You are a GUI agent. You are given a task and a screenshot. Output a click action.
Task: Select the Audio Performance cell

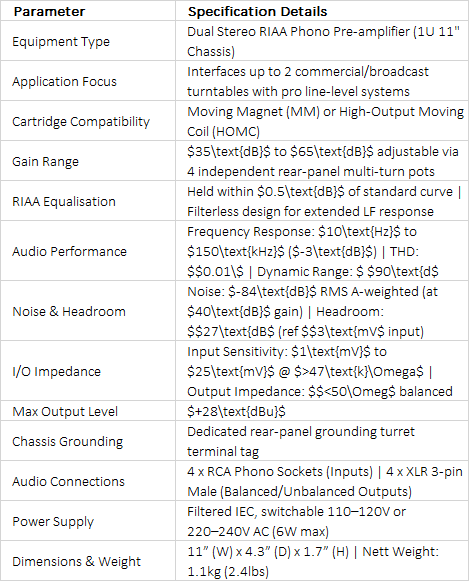click(88, 251)
